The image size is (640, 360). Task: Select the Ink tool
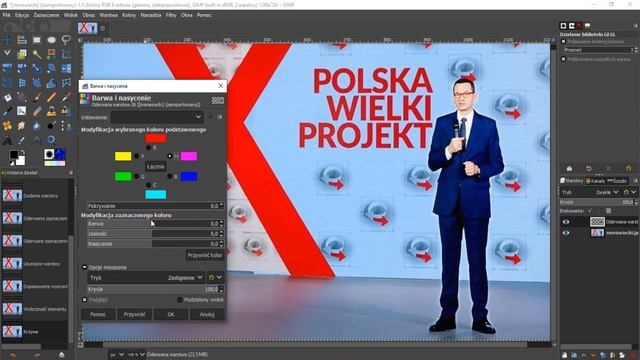click(7, 111)
